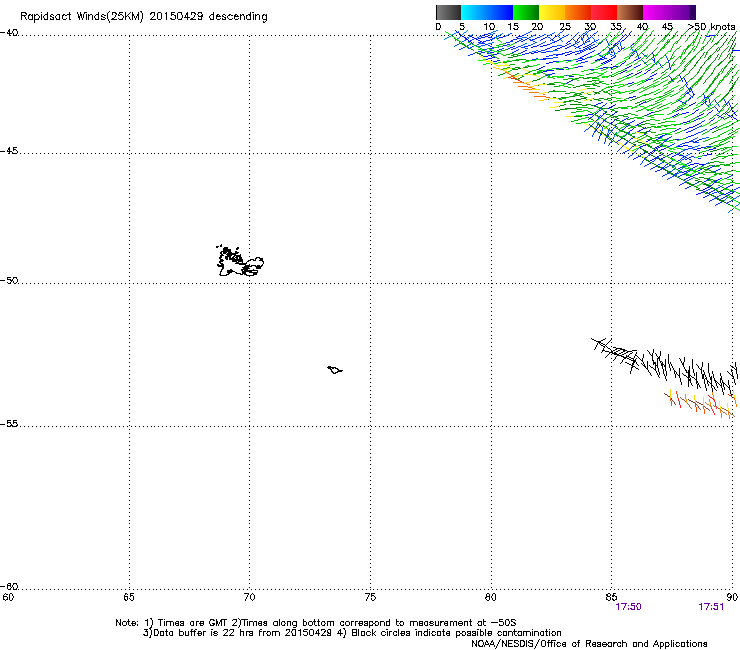Click the 75 longitude axis label
Screen dimensions: 740x650
click(370, 598)
